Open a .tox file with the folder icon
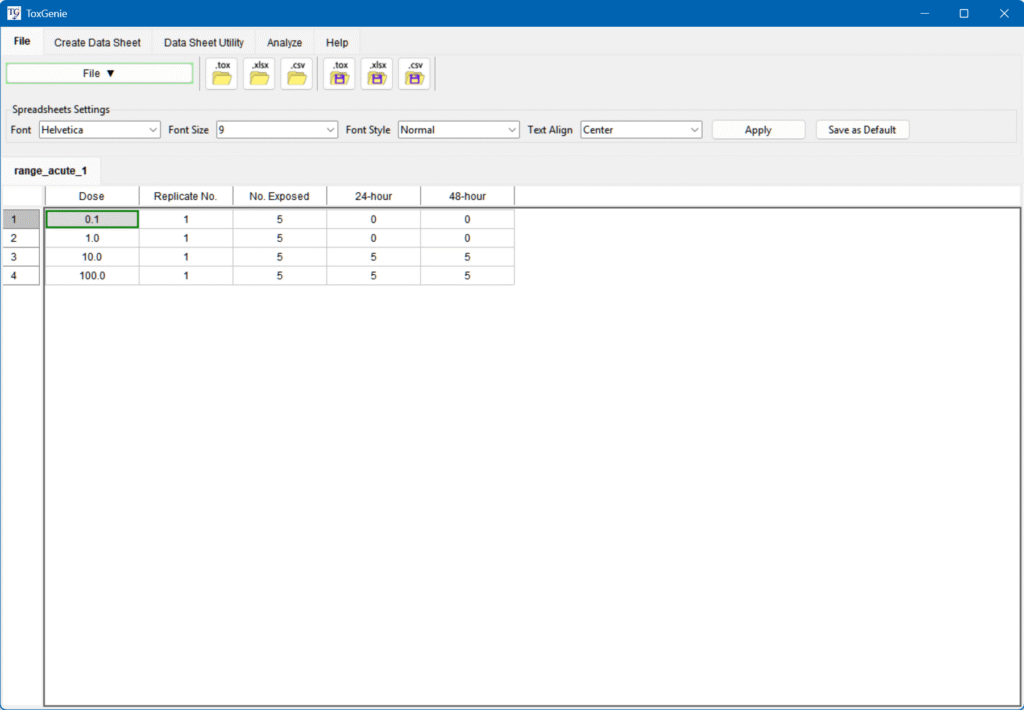This screenshot has width=1024, height=710. pyautogui.click(x=222, y=73)
